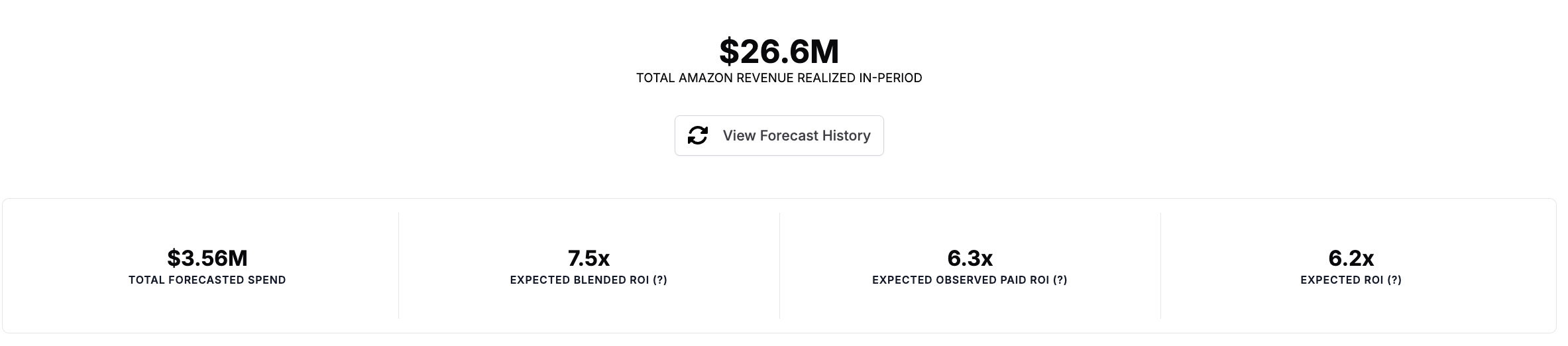
Task: Select the $26.6M total revenue figure
Action: point(779,51)
